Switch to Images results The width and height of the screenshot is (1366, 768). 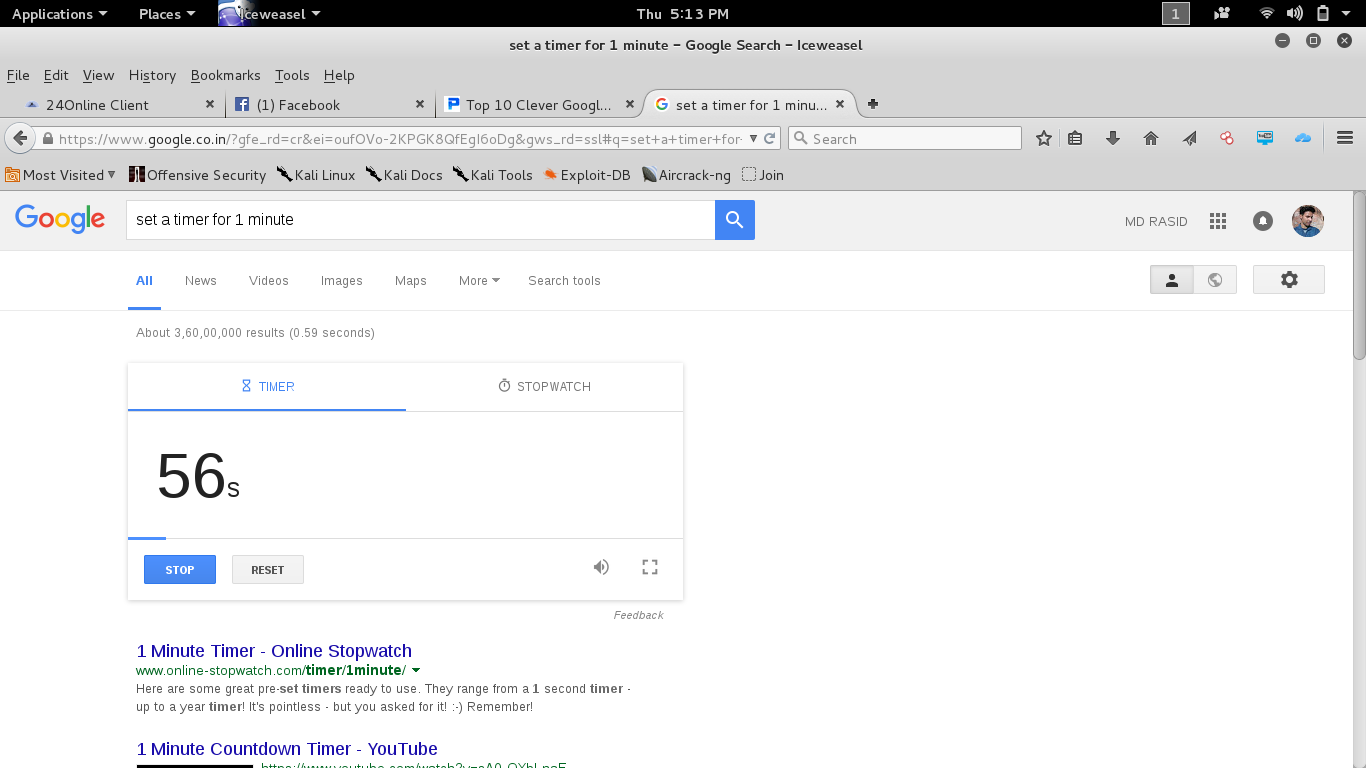341,281
